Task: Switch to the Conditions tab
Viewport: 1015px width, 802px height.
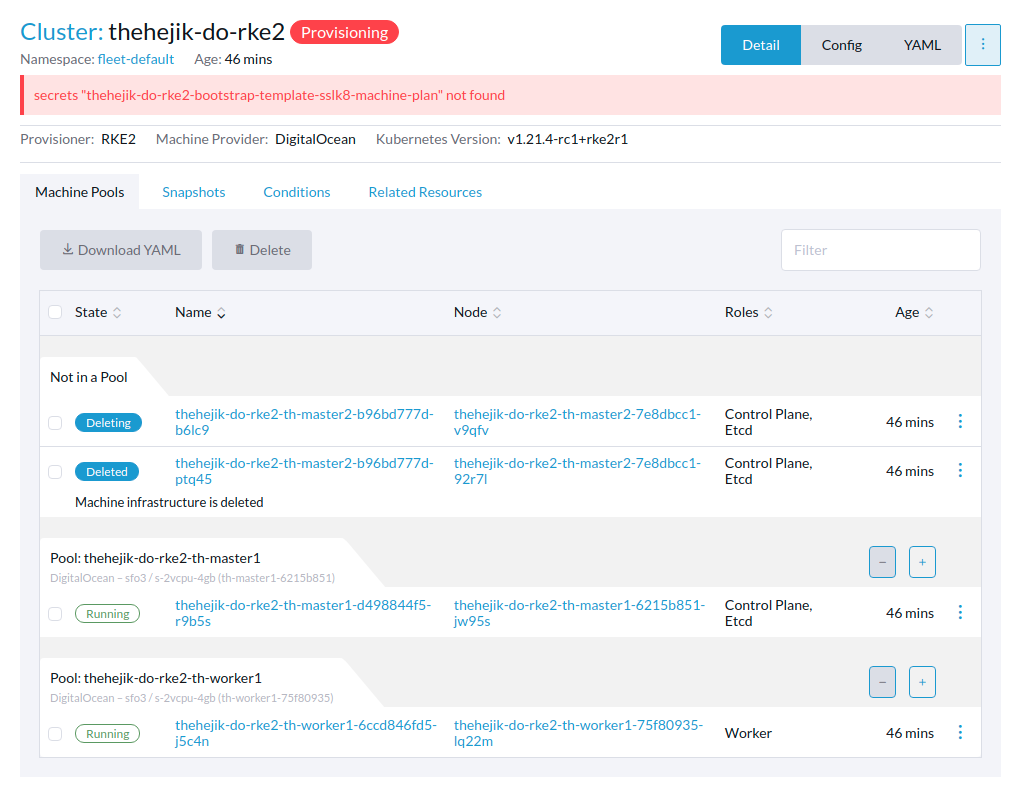Action: (x=296, y=192)
